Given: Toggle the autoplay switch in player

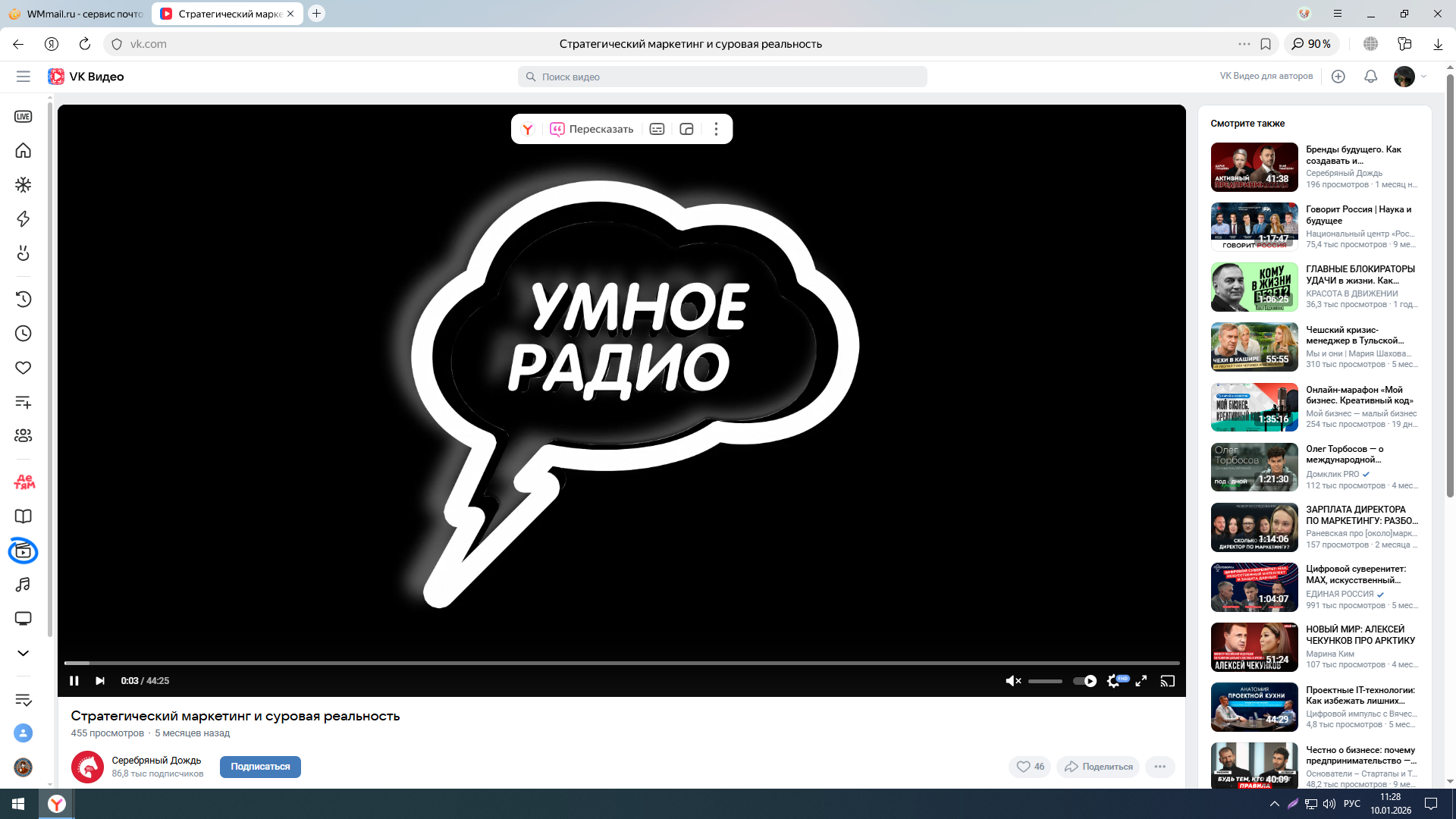Looking at the screenshot, I should 1084,681.
